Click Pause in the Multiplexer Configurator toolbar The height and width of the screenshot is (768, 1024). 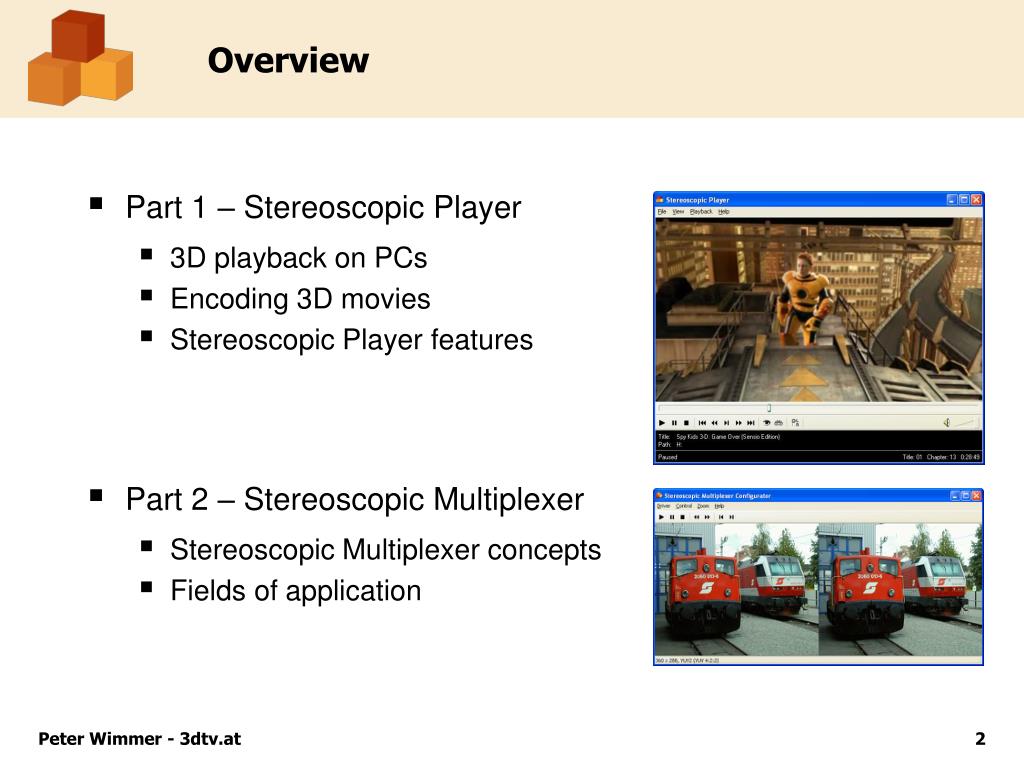tap(672, 517)
